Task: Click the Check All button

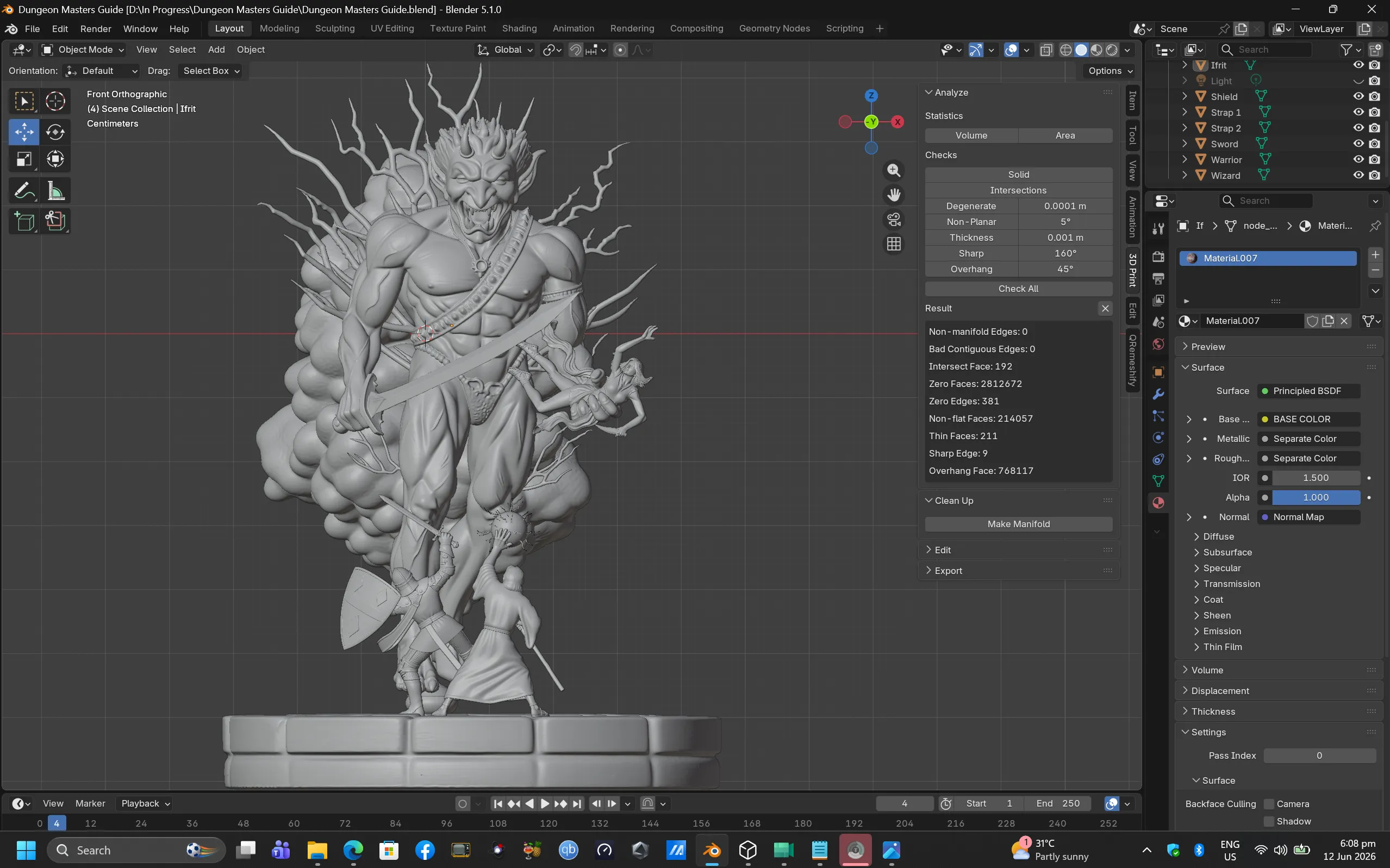Action: 1019,289
